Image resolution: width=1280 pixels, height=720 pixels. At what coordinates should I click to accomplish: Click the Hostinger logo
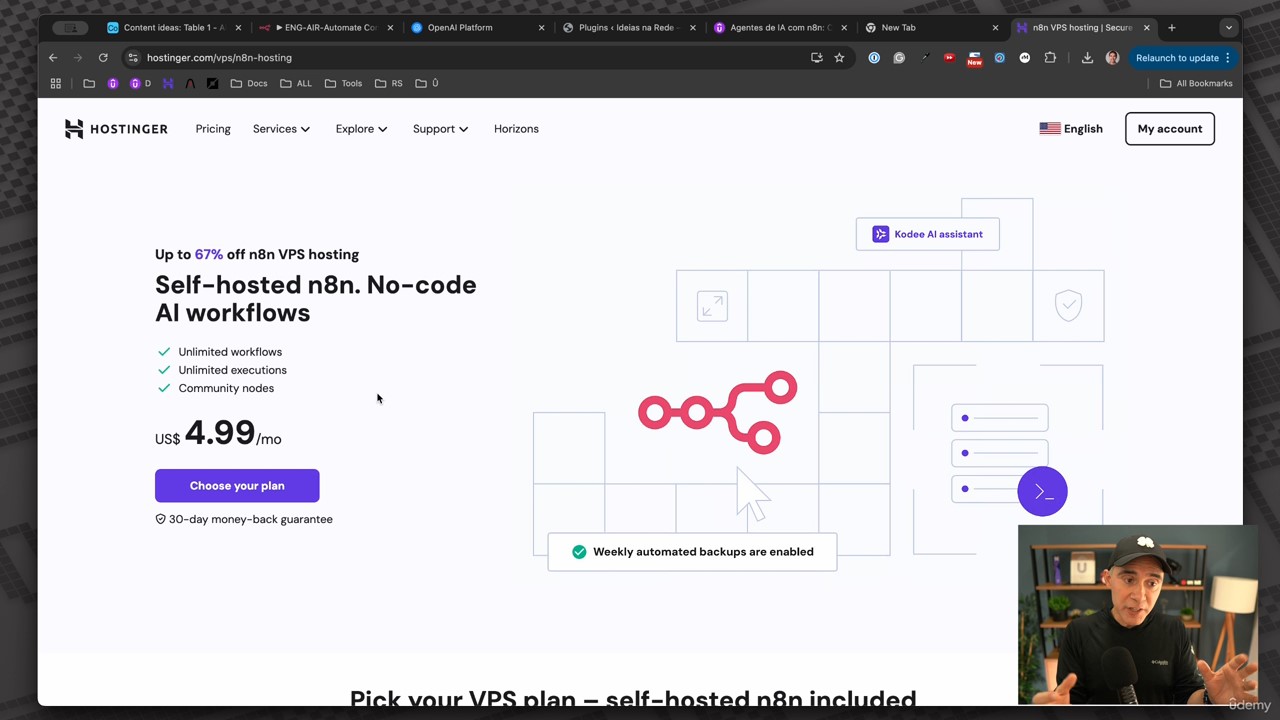pyautogui.click(x=116, y=129)
